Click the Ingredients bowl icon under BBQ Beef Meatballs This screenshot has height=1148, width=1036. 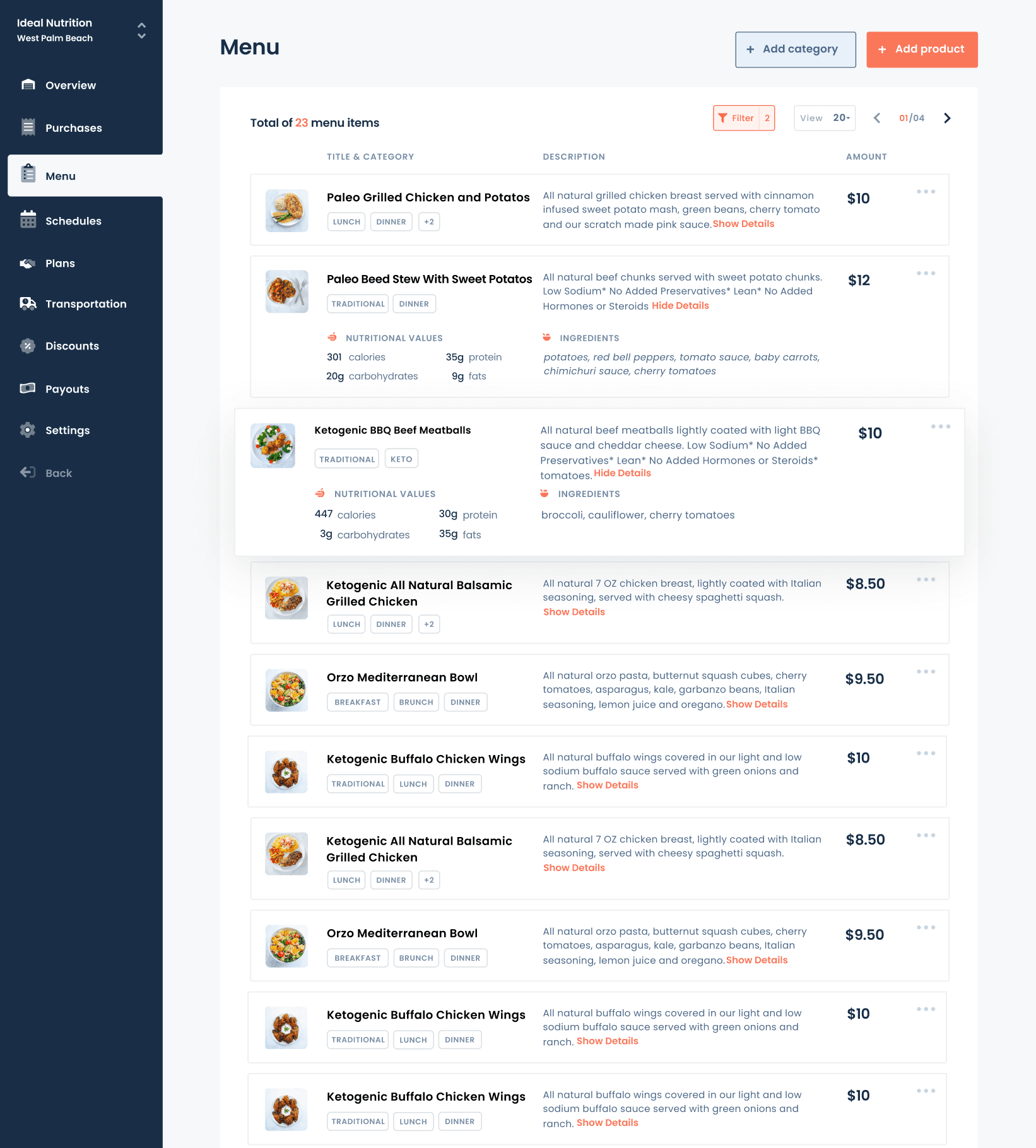click(x=544, y=493)
